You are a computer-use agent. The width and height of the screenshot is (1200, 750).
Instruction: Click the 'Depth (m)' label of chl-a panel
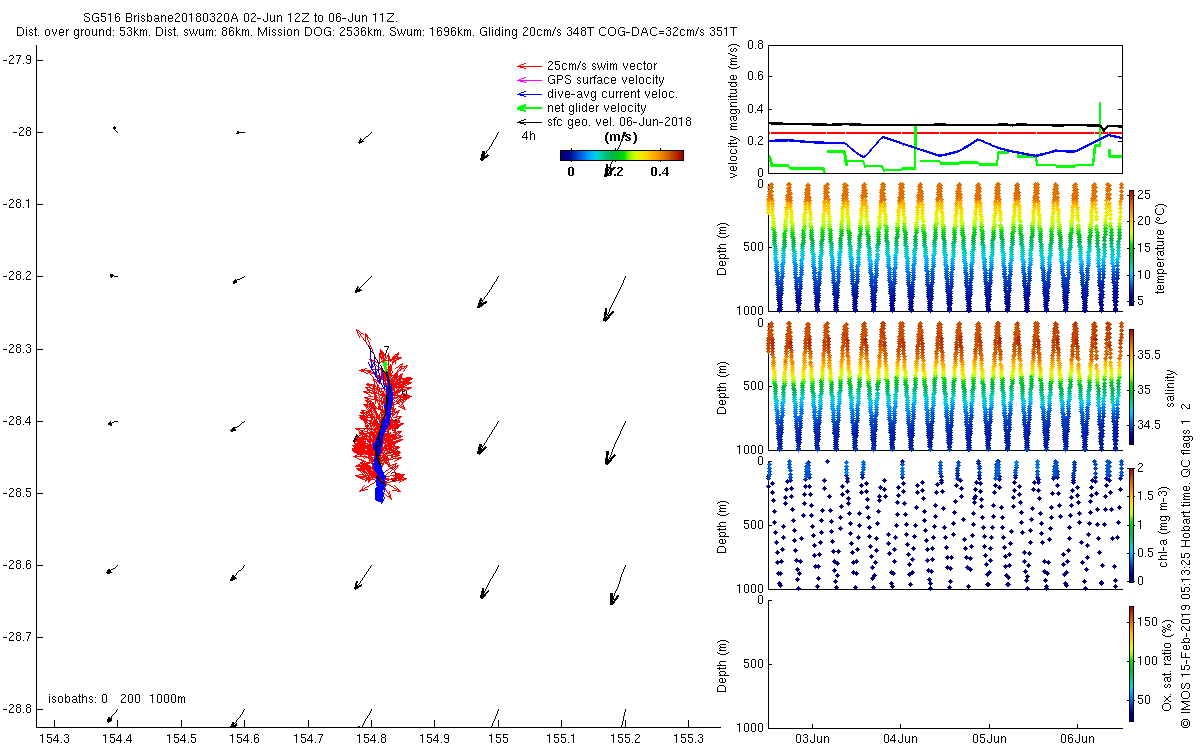pos(722,525)
